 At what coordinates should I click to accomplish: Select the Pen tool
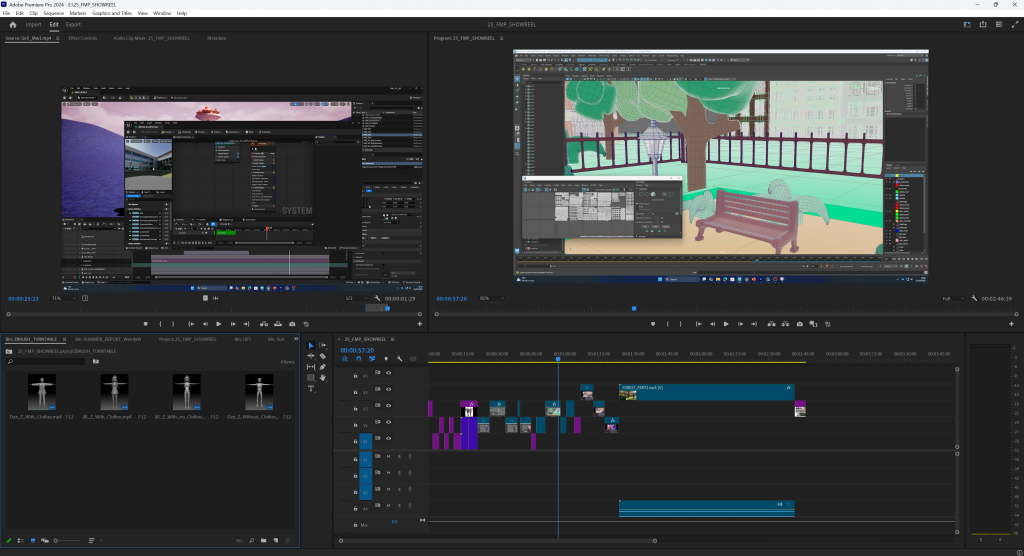pyautogui.click(x=322, y=367)
